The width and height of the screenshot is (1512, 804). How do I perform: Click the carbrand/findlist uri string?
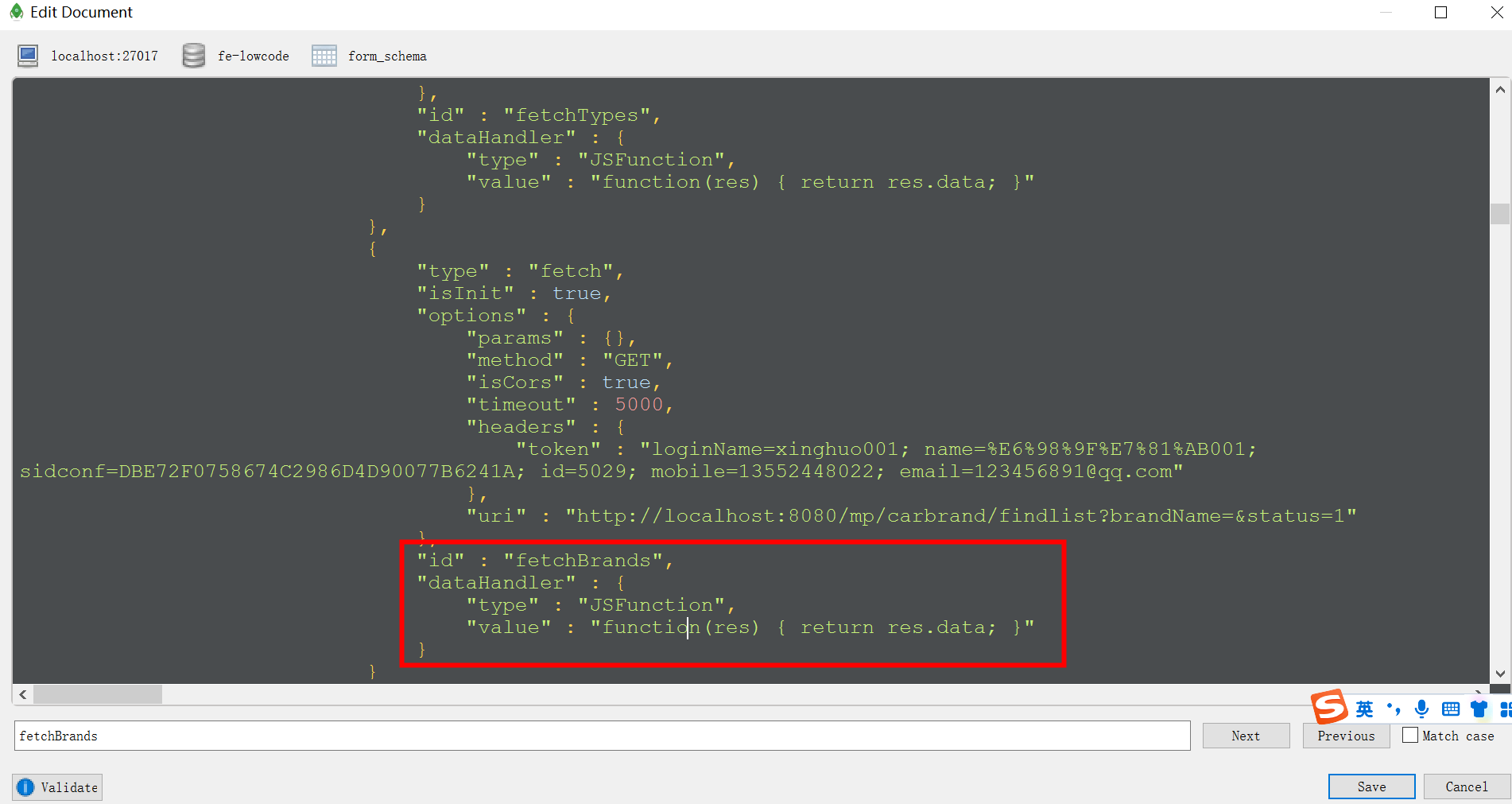961,516
